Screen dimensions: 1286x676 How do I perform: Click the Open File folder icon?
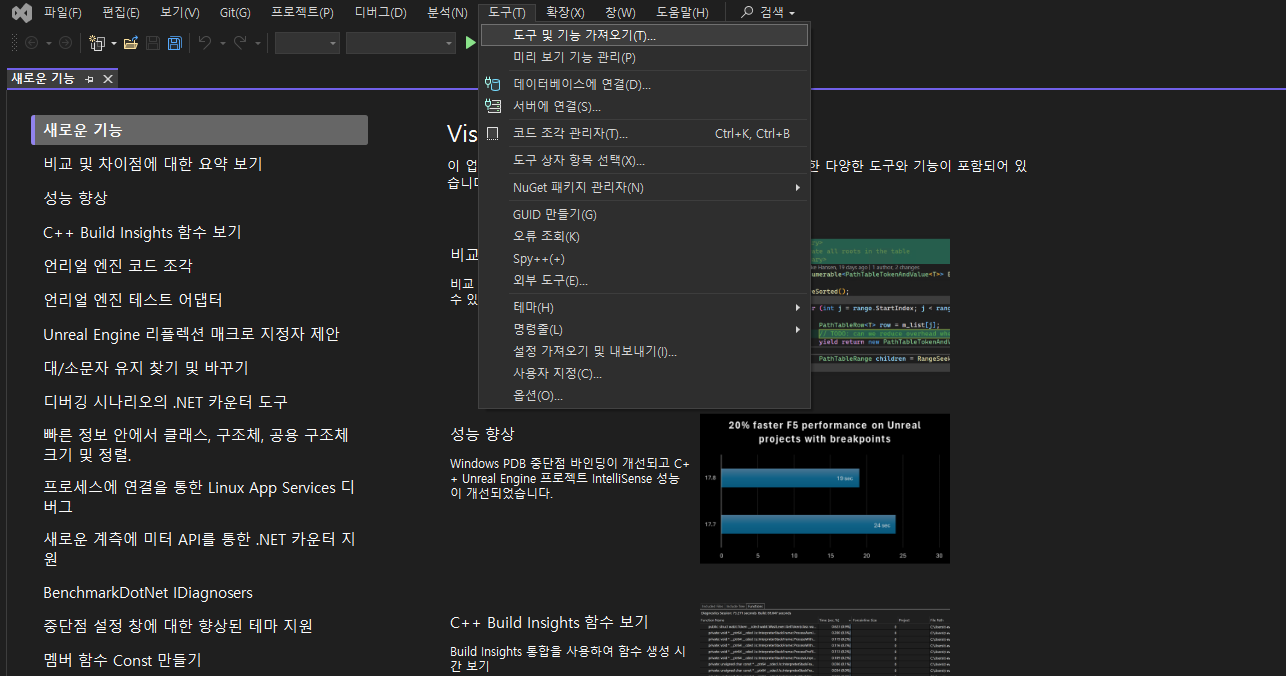[130, 43]
